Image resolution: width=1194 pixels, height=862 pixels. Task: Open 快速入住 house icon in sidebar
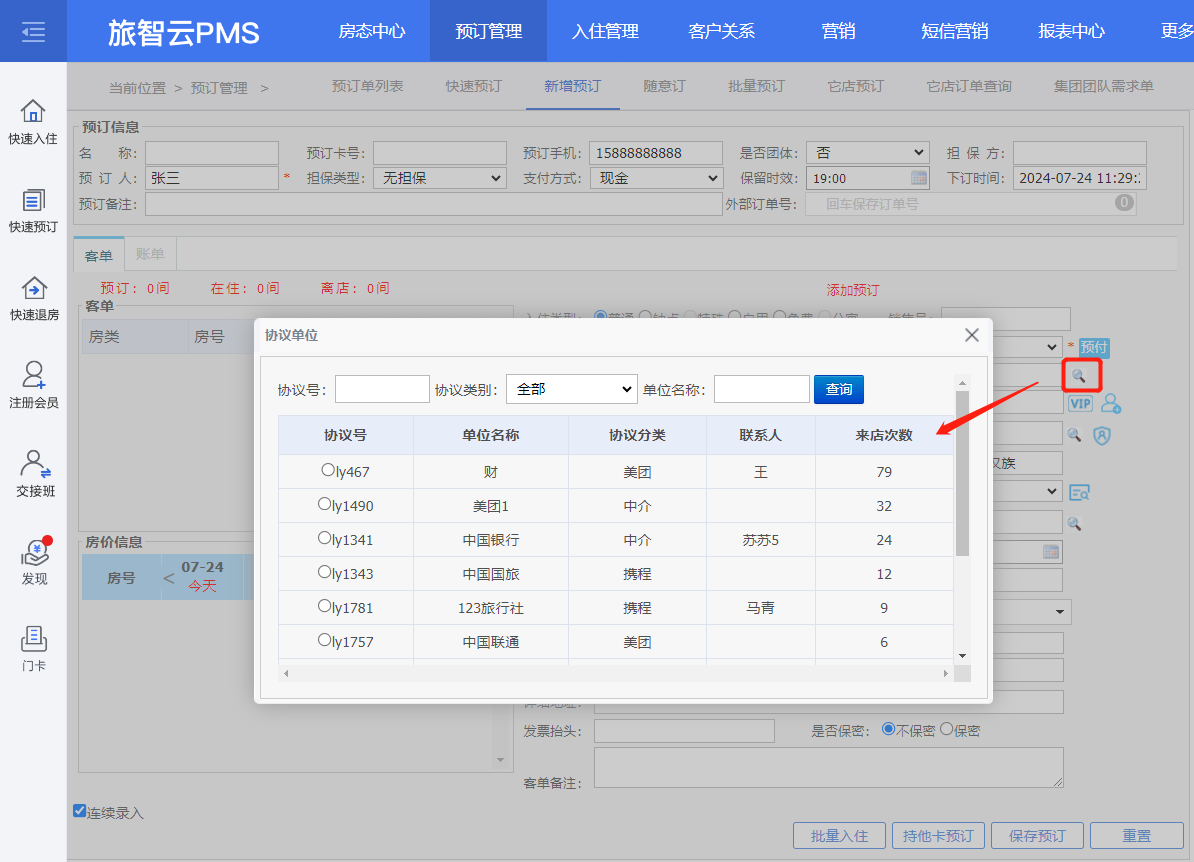33,111
